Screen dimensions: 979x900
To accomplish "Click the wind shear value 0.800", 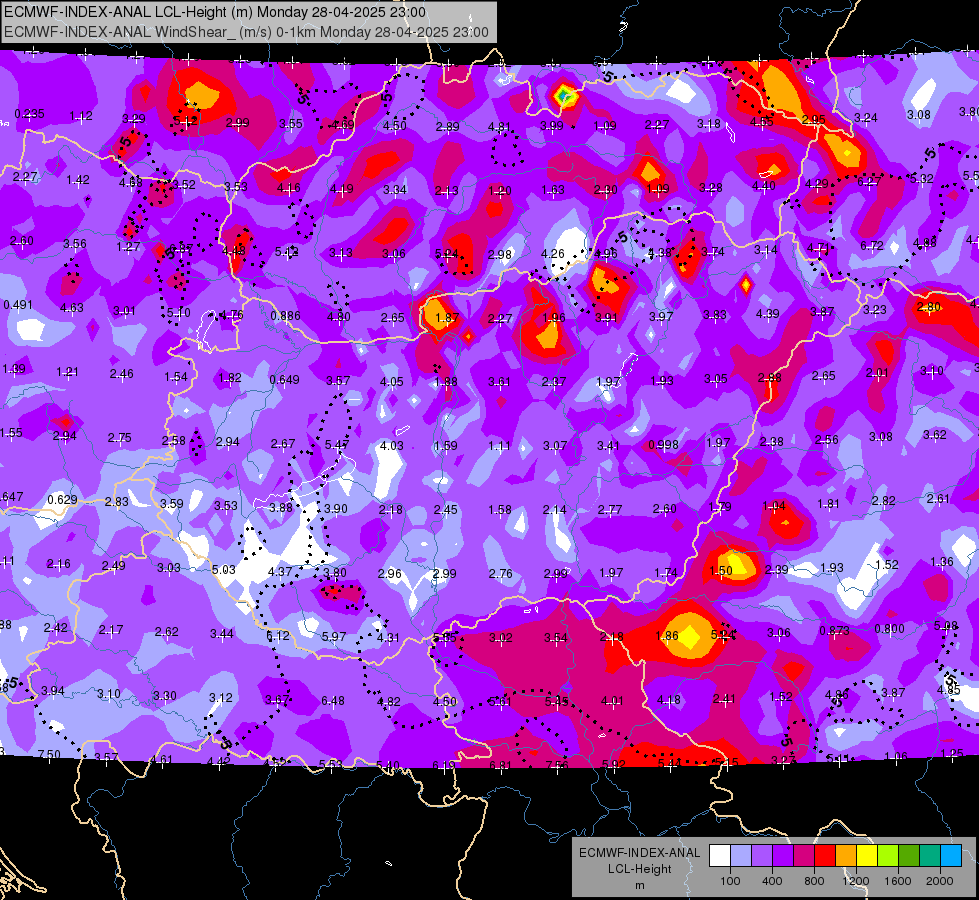I will click(889, 629).
